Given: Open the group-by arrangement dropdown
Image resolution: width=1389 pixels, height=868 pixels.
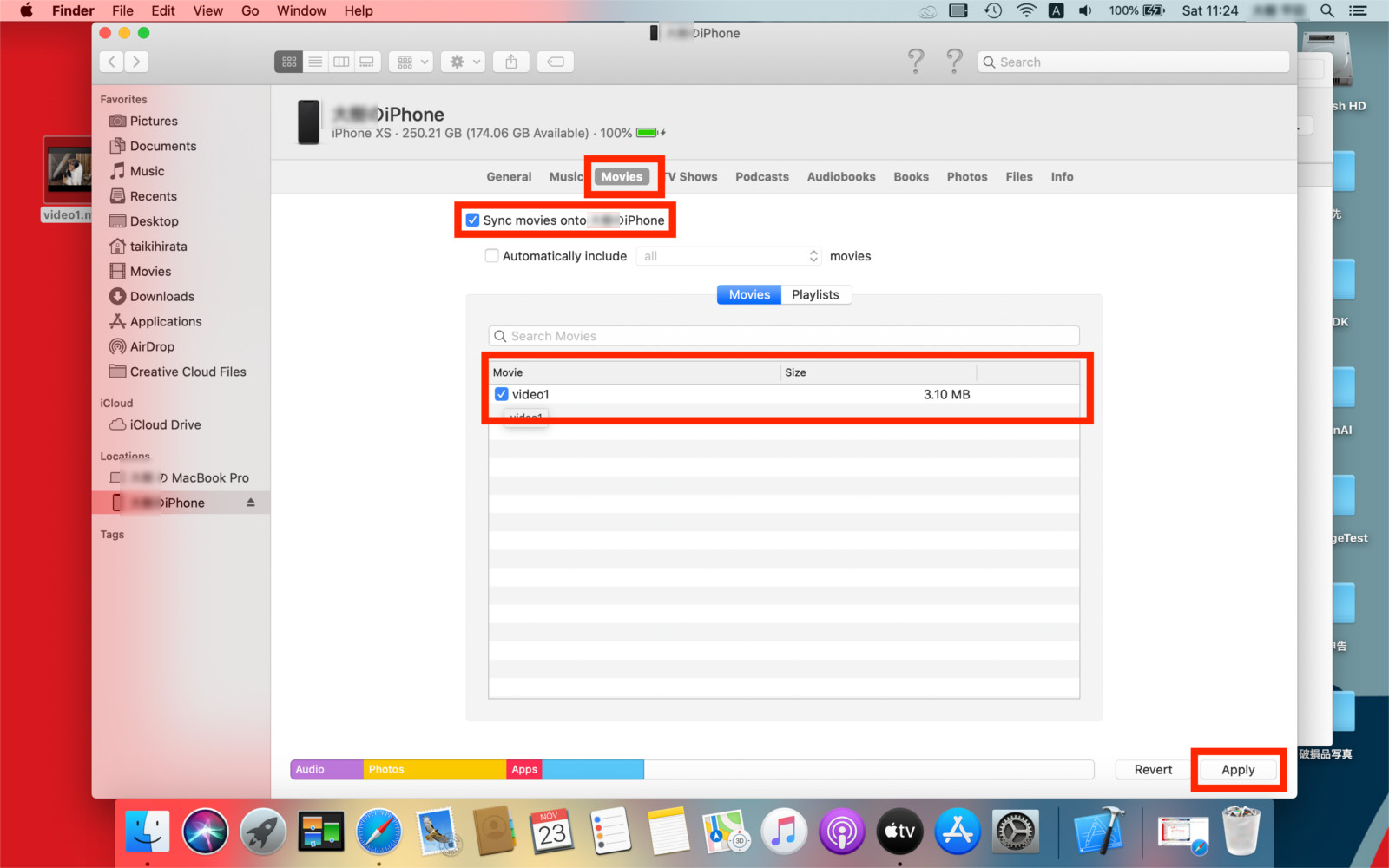Looking at the screenshot, I should click(411, 62).
